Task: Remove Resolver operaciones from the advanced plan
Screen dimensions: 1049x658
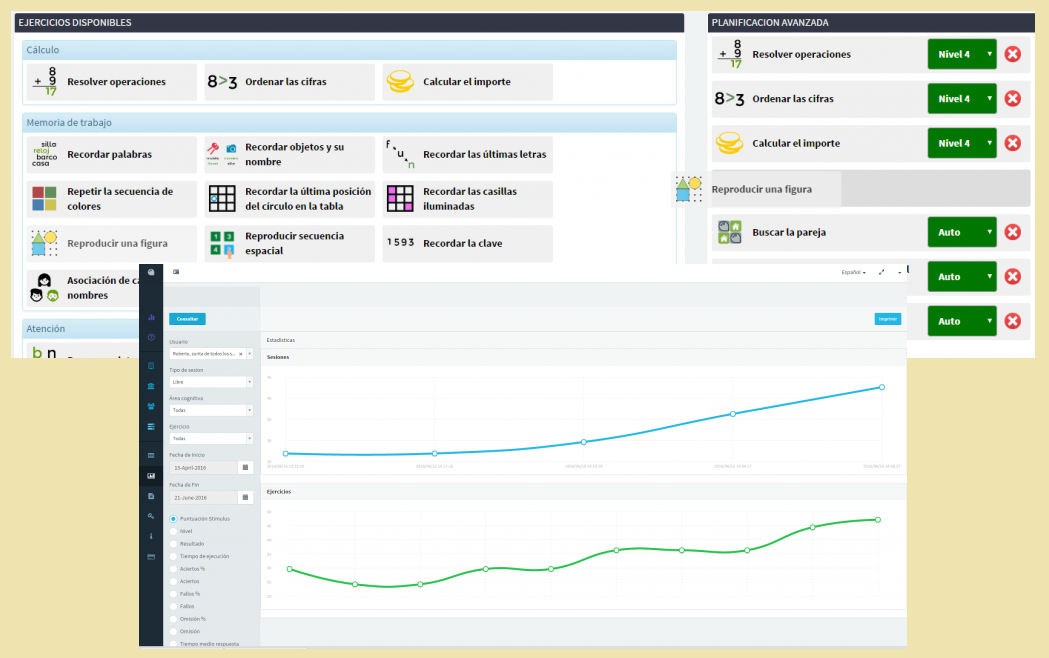Action: point(1012,54)
